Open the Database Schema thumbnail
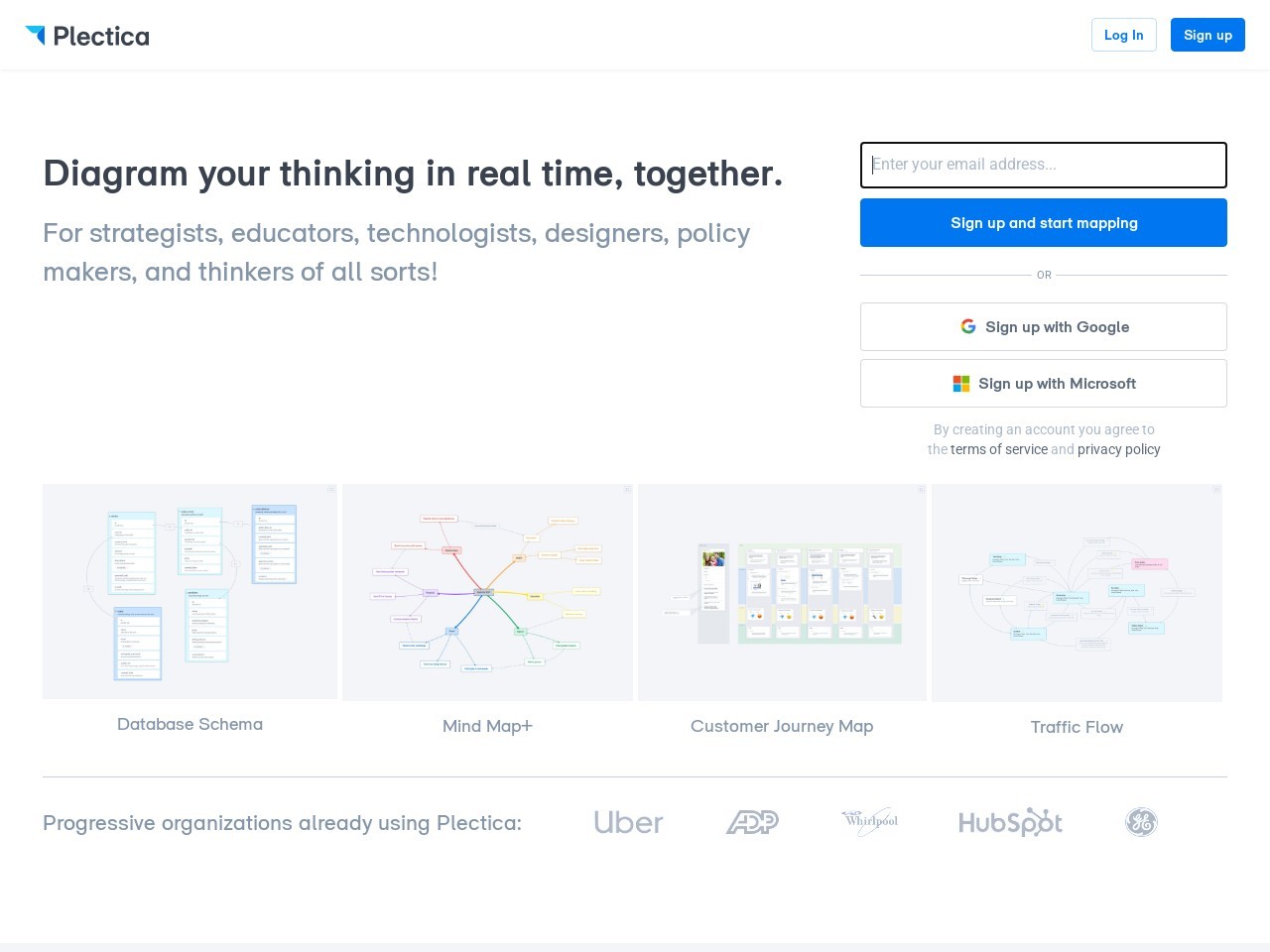This screenshot has height=952, width=1270. (x=190, y=592)
